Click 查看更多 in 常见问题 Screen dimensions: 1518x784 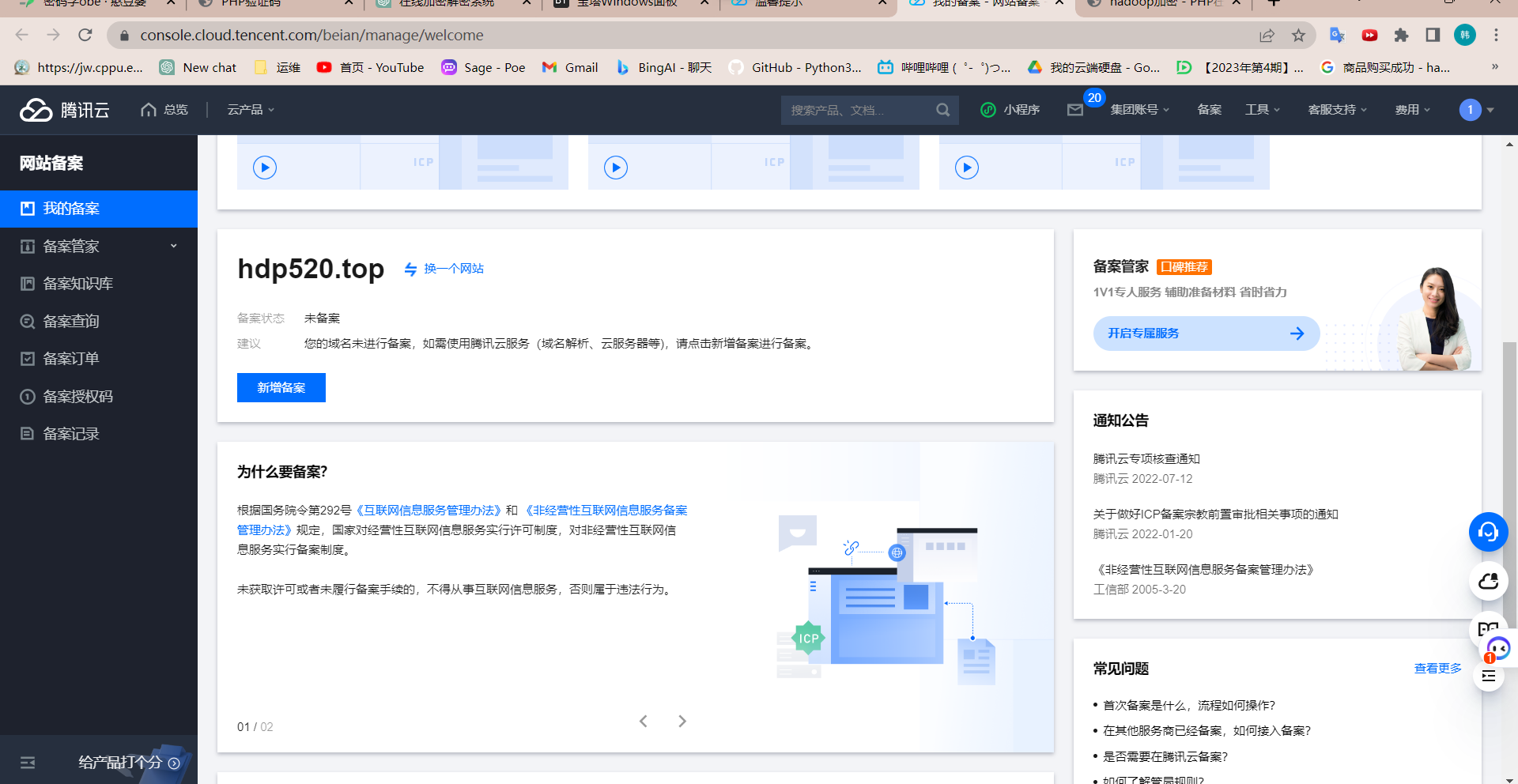point(1437,669)
